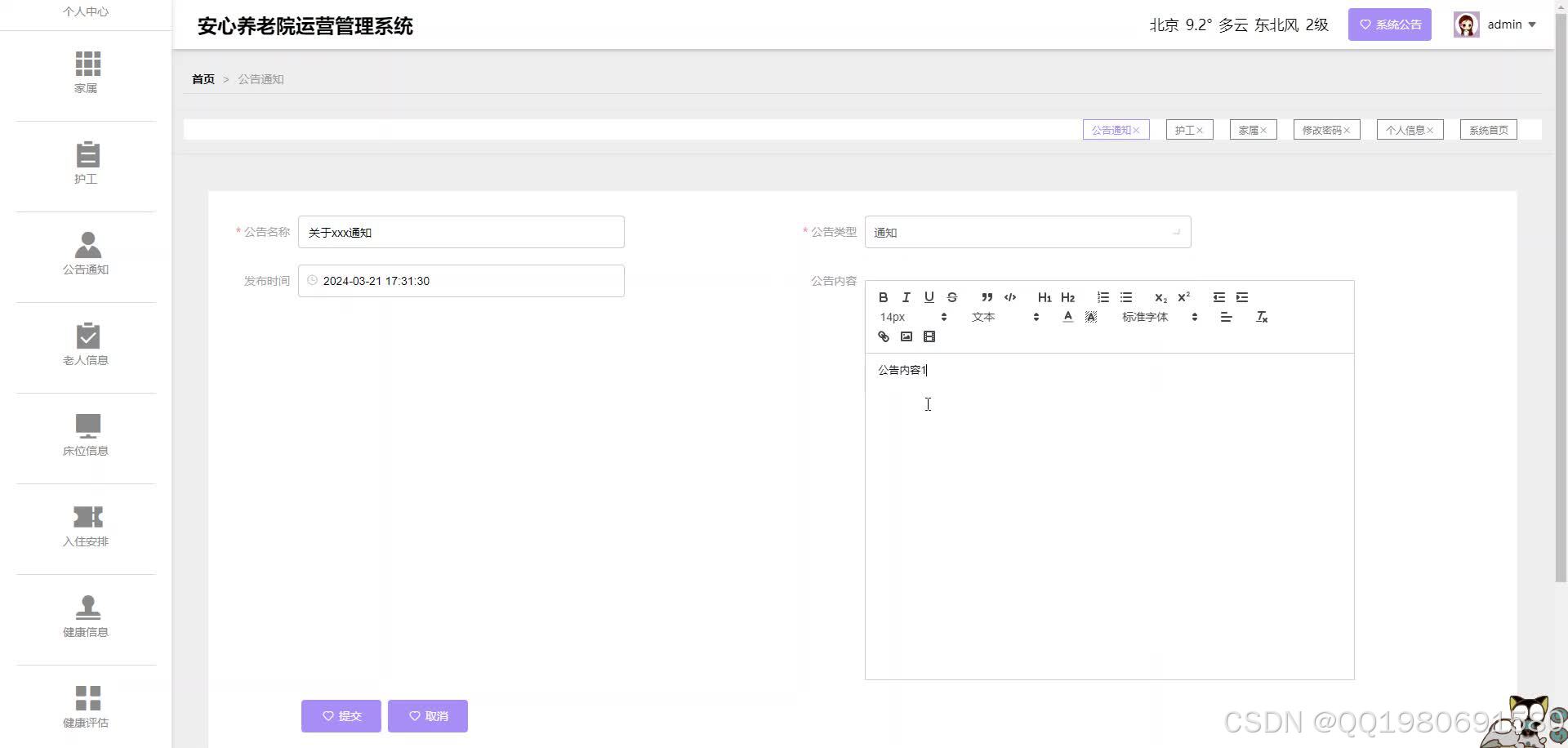Switch to the 系统首页 tab
The height and width of the screenshot is (748, 1568).
click(x=1488, y=130)
